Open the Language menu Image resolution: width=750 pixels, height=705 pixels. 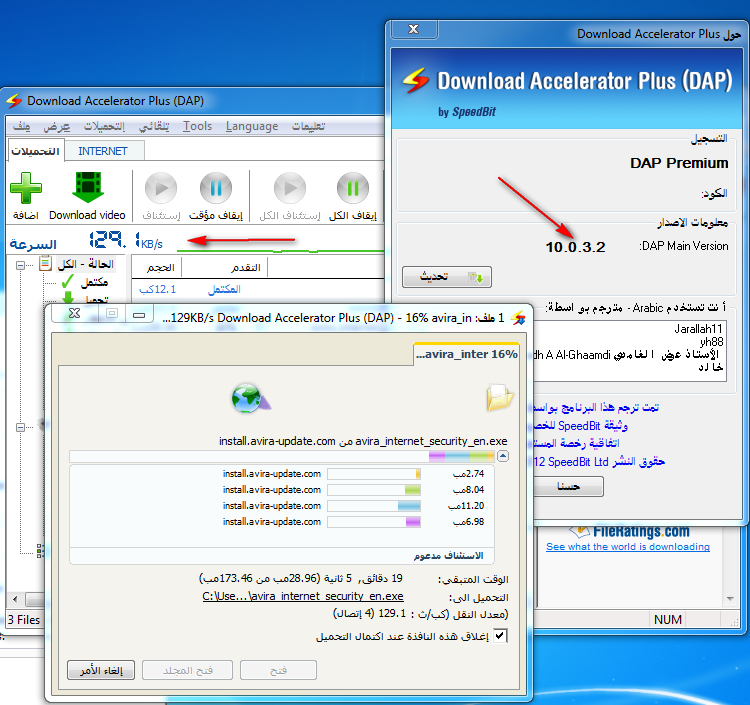[x=252, y=126]
